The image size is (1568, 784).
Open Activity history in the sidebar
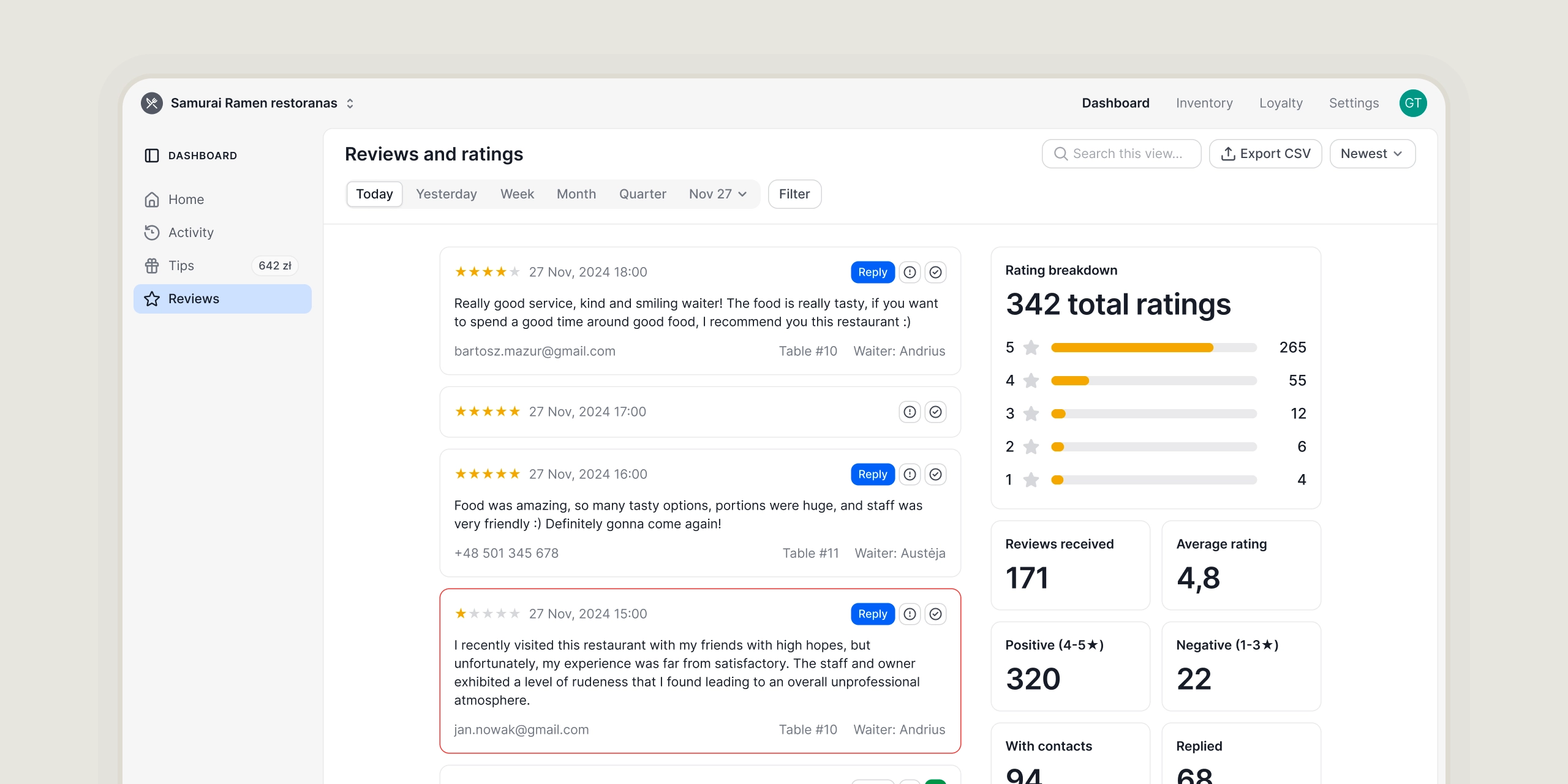190,233
